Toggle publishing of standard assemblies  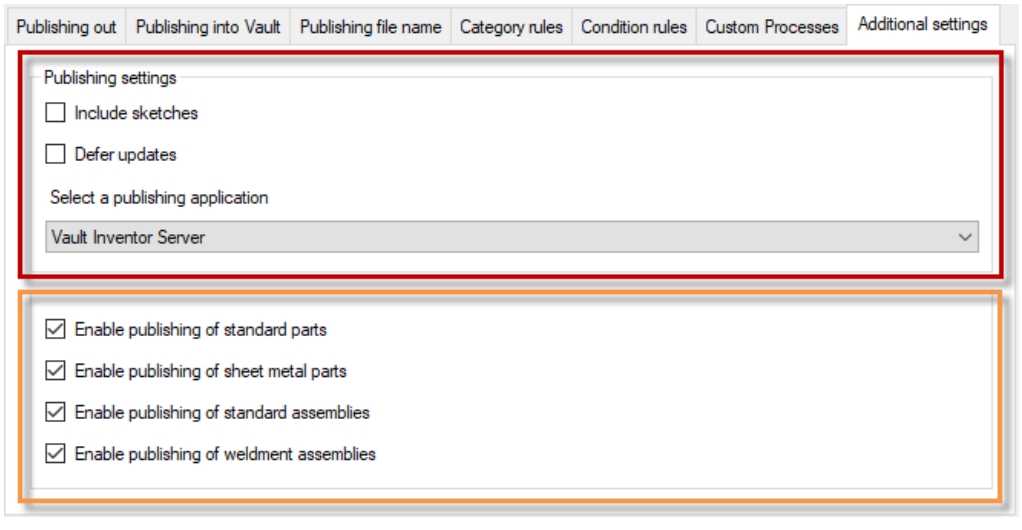click(x=56, y=412)
